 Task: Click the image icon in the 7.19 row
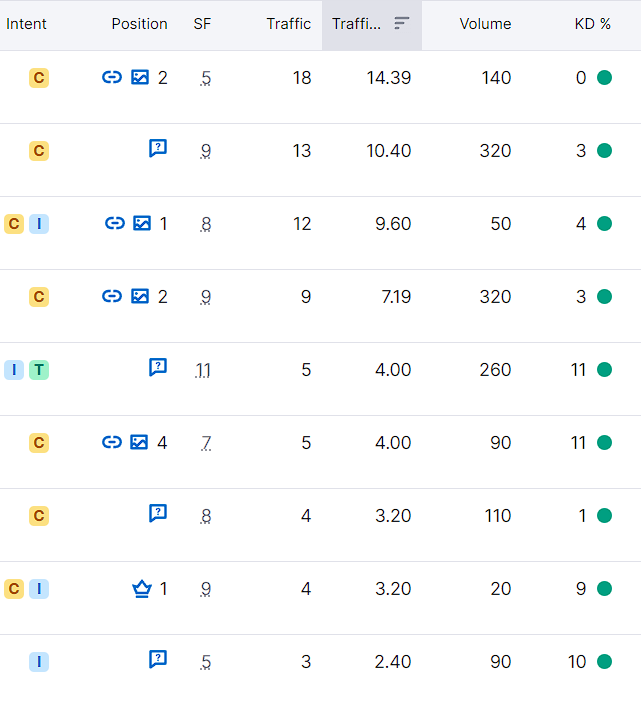tap(140, 296)
